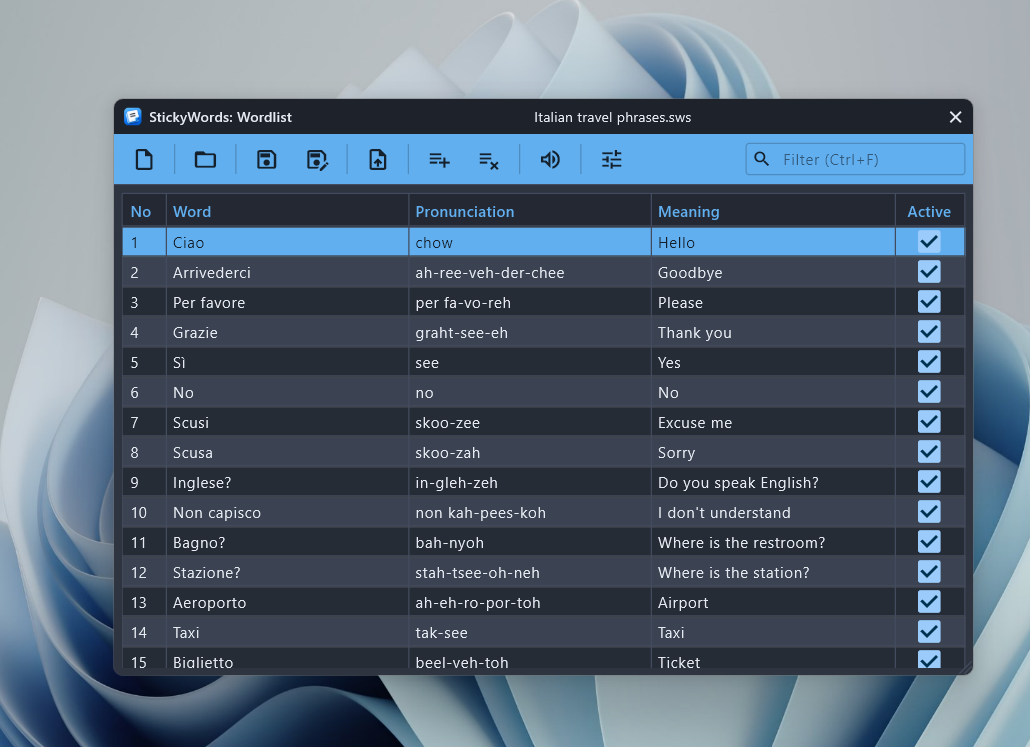1030x747 pixels.
Task: Uncheck Active for Inglese?
Action: (x=929, y=482)
